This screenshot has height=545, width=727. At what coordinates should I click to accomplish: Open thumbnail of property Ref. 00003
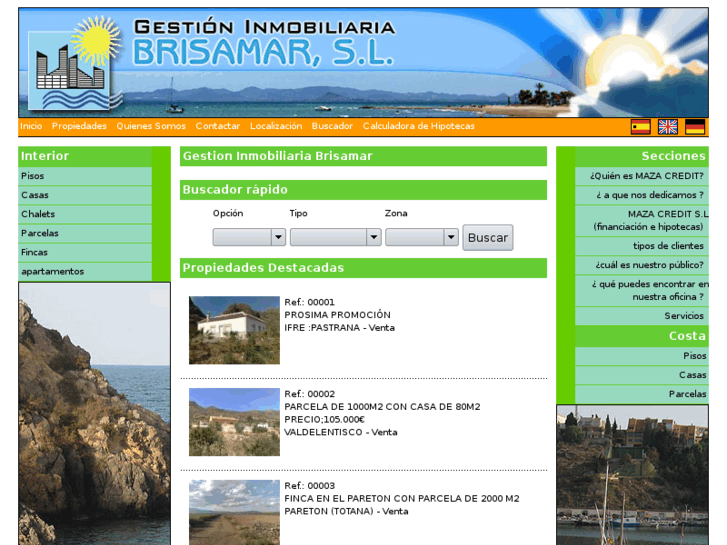click(234, 513)
